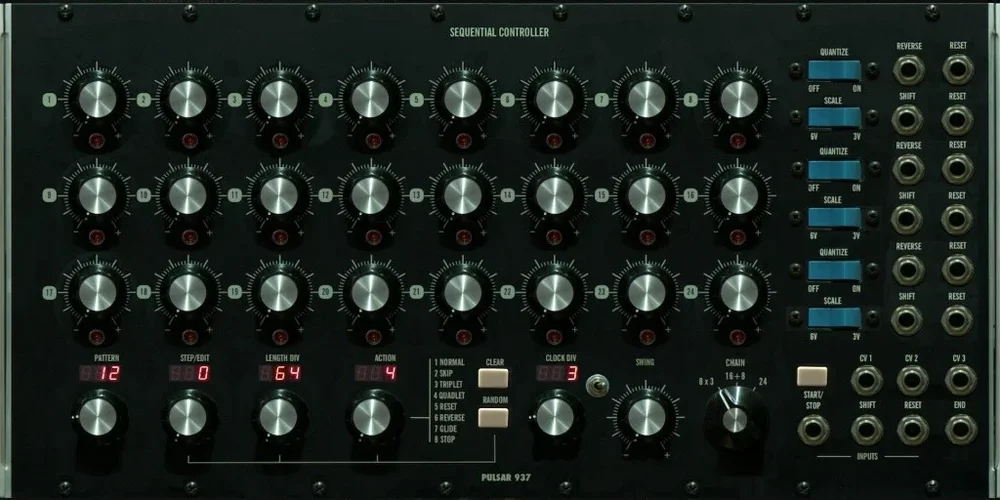
Task: Click the '1 NORMAL' action list entry
Action: [450, 362]
